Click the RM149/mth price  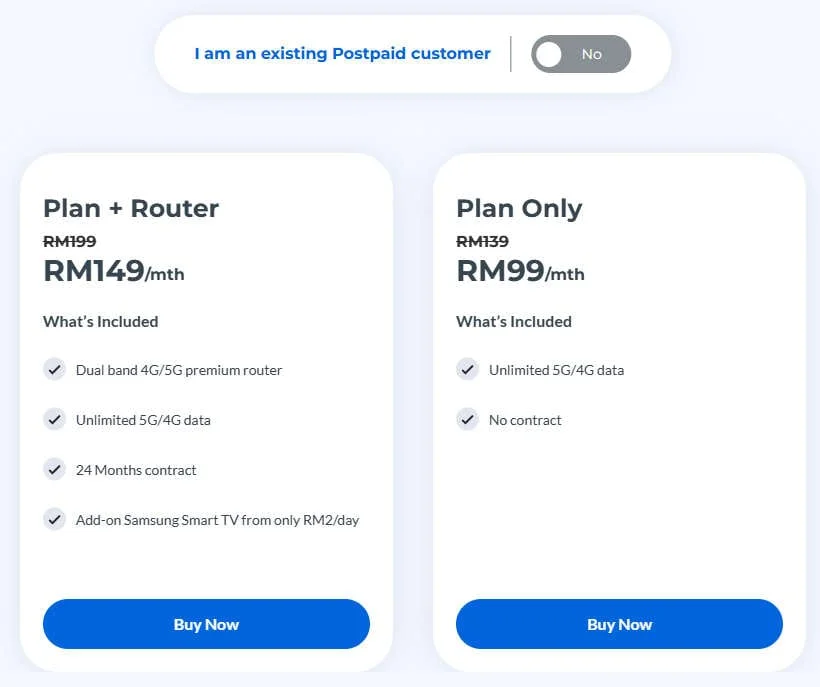tap(113, 271)
